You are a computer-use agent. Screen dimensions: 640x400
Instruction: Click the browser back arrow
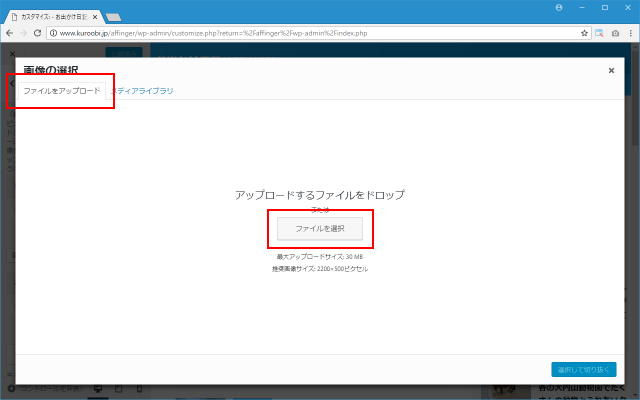9,33
